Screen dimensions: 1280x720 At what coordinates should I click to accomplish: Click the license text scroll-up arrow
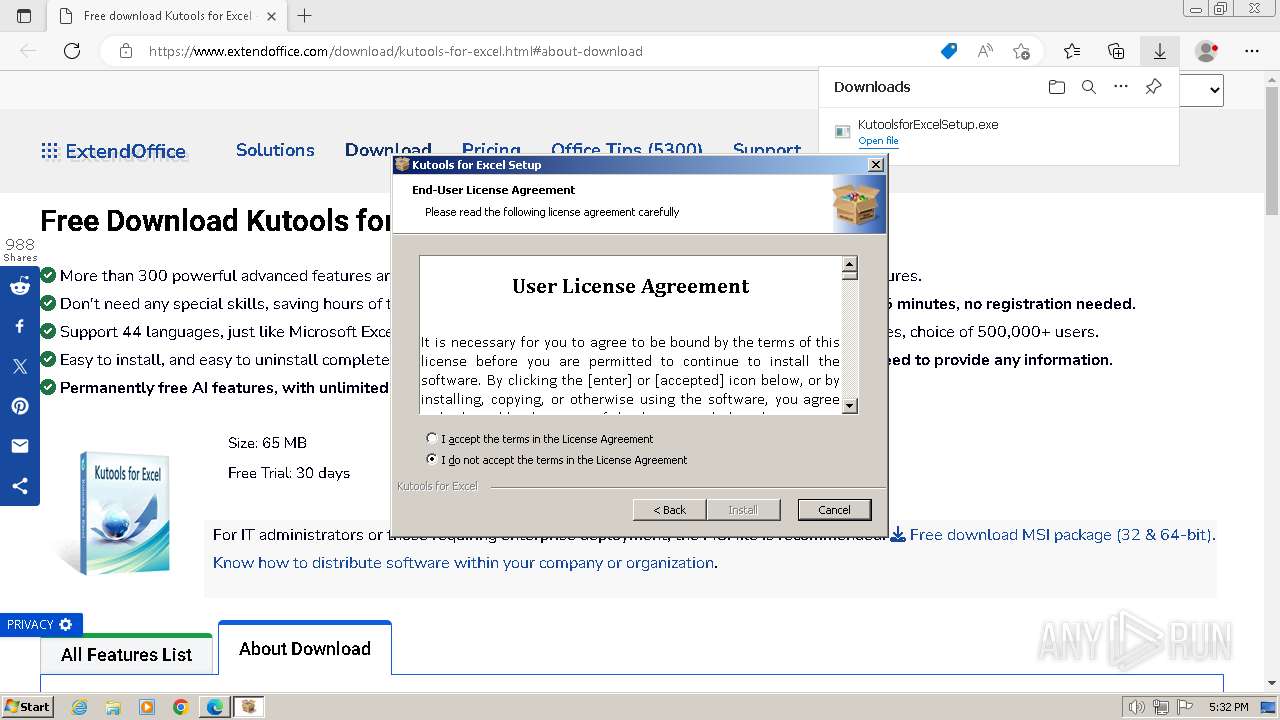coord(850,265)
